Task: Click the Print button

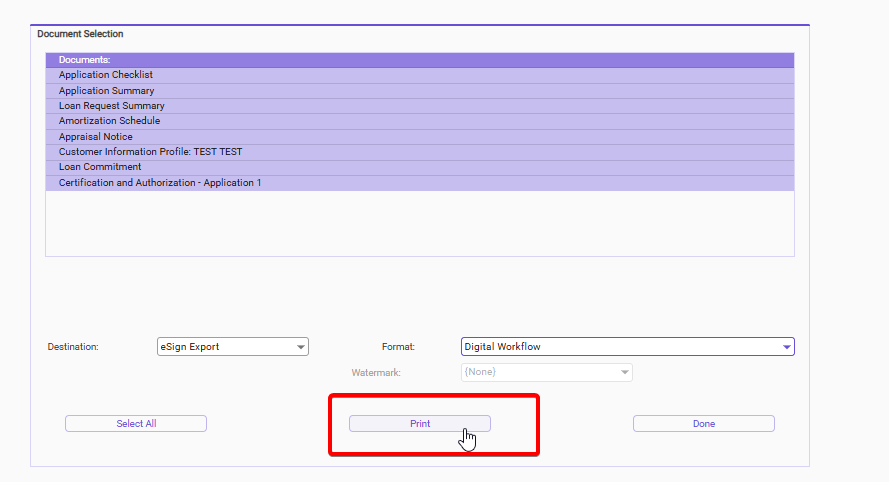Action: click(x=420, y=424)
